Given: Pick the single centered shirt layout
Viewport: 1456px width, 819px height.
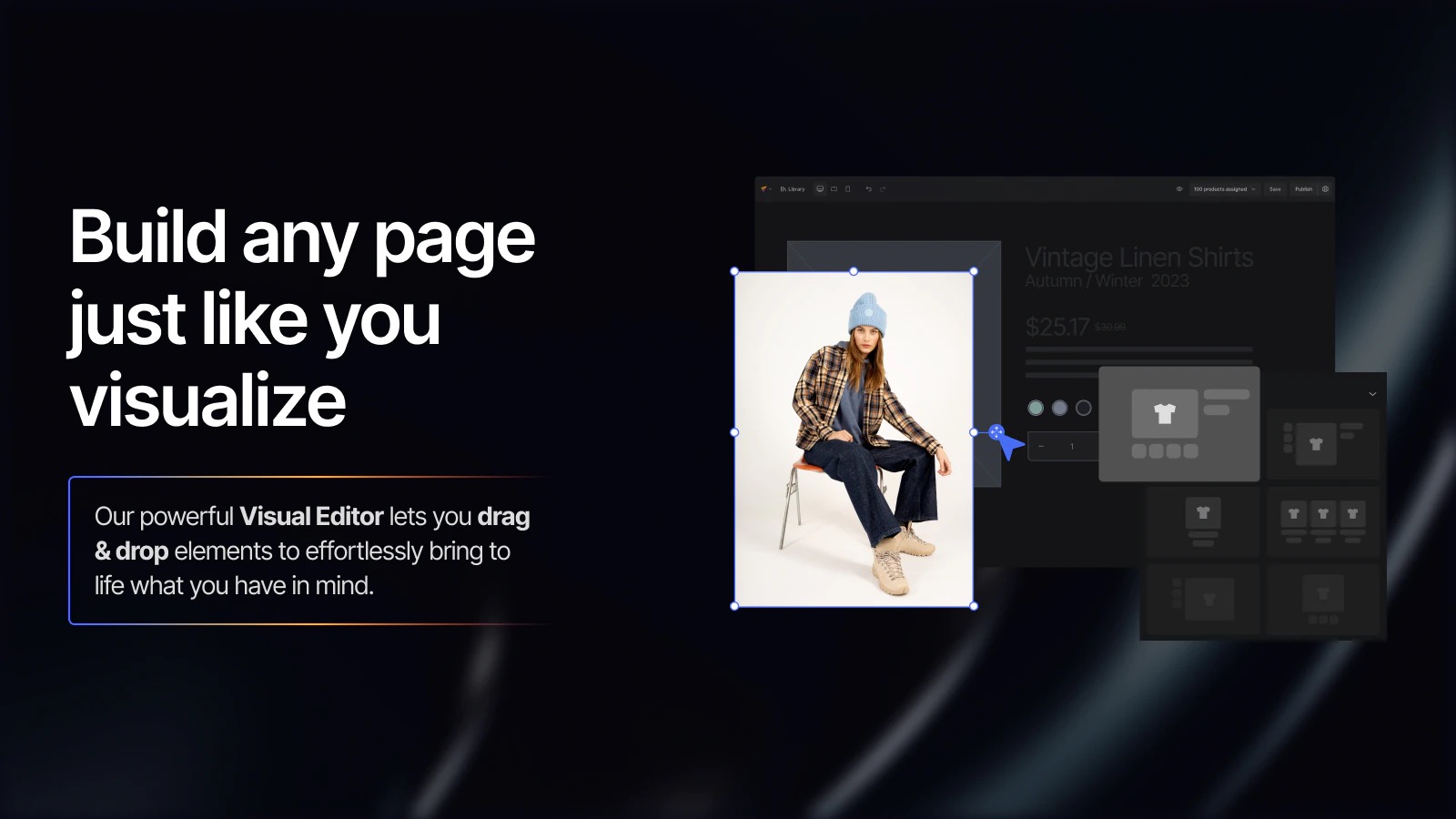Looking at the screenshot, I should tap(1203, 521).
